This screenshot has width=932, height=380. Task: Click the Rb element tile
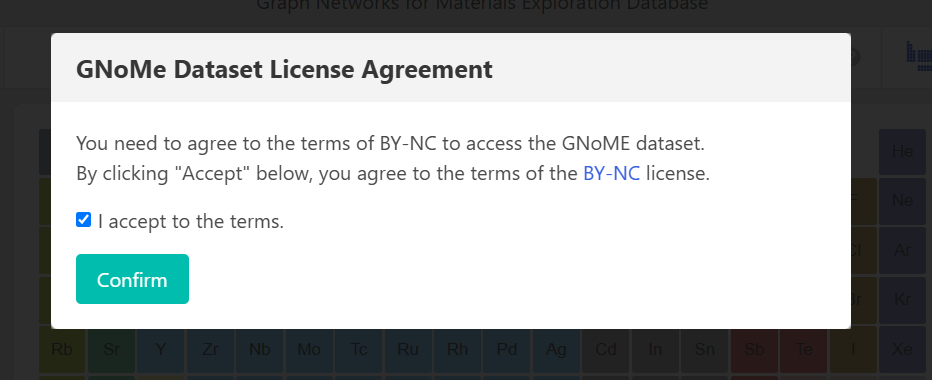[x=62, y=349]
